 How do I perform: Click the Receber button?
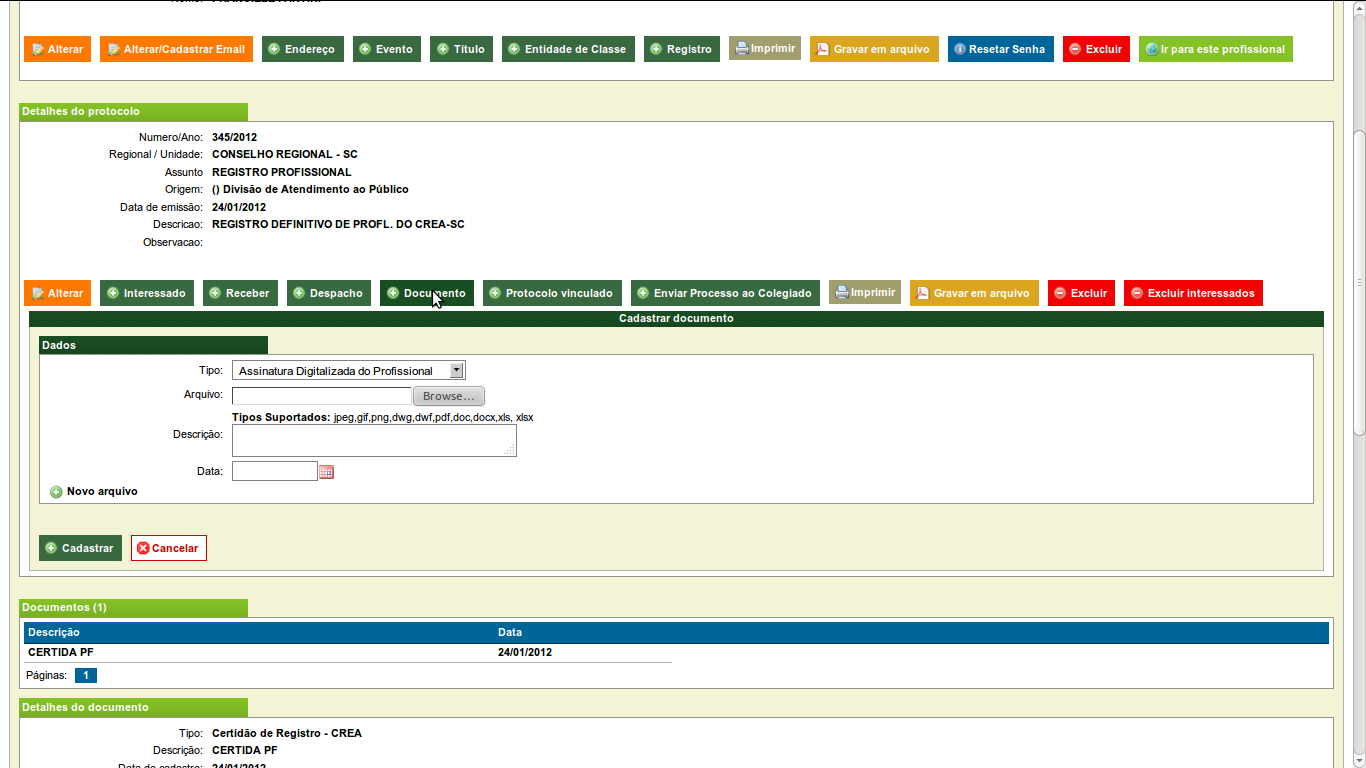pos(240,293)
